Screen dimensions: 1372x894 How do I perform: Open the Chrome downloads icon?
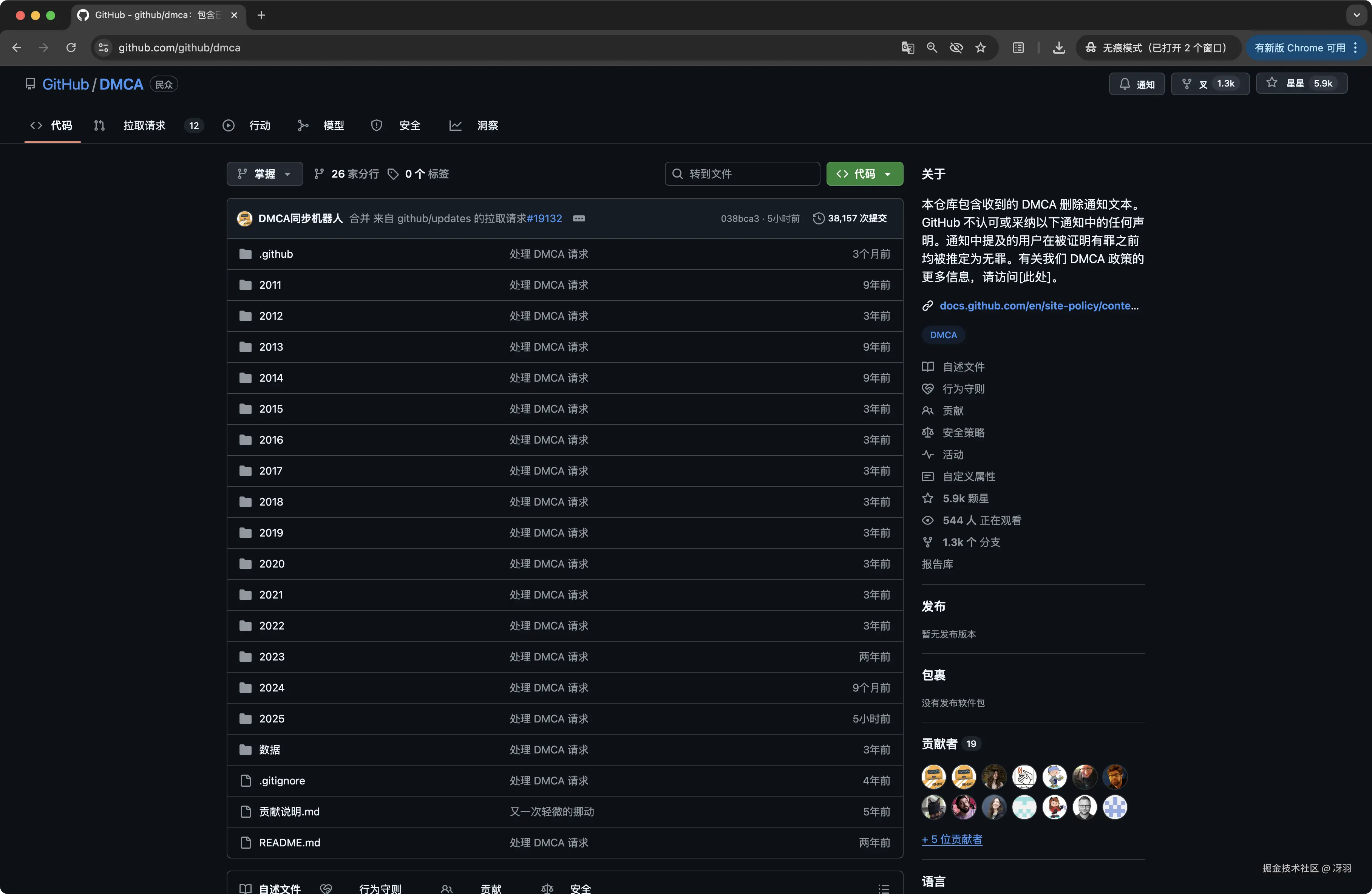(x=1058, y=48)
